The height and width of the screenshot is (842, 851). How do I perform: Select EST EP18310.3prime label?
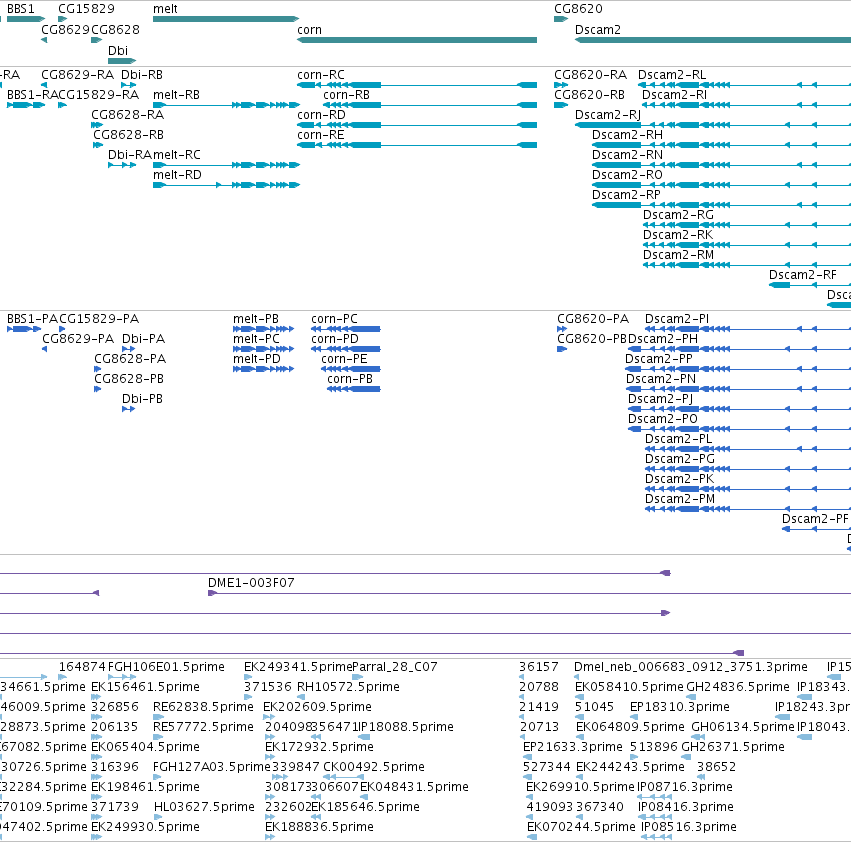tap(680, 707)
